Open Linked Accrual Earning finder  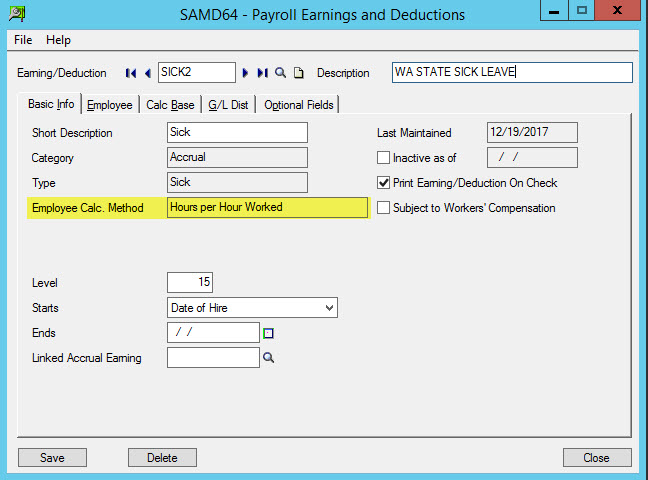269,358
